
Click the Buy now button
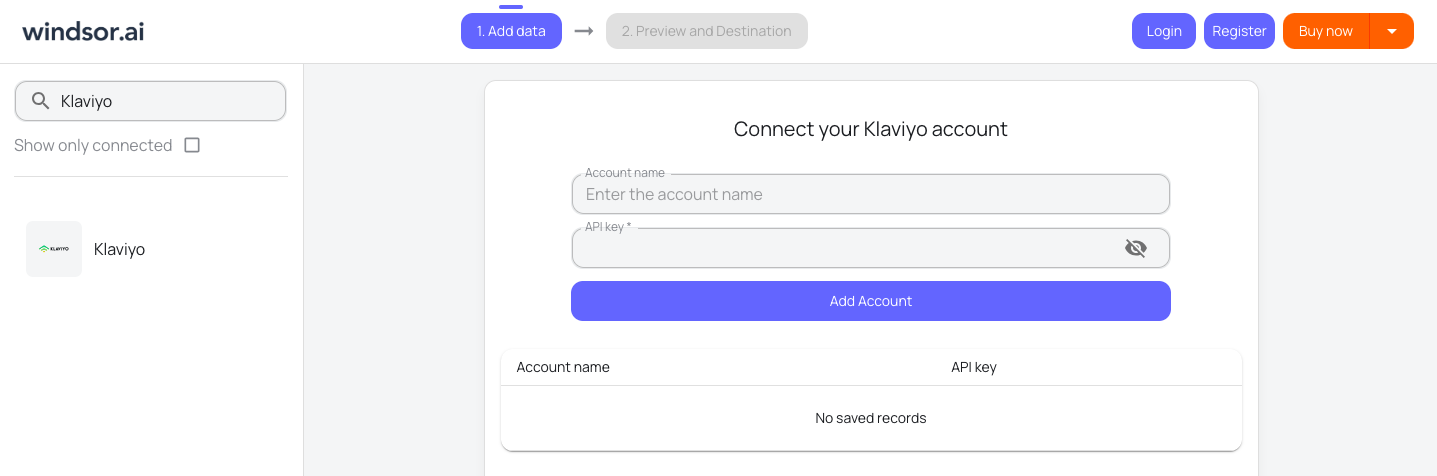[1326, 31]
